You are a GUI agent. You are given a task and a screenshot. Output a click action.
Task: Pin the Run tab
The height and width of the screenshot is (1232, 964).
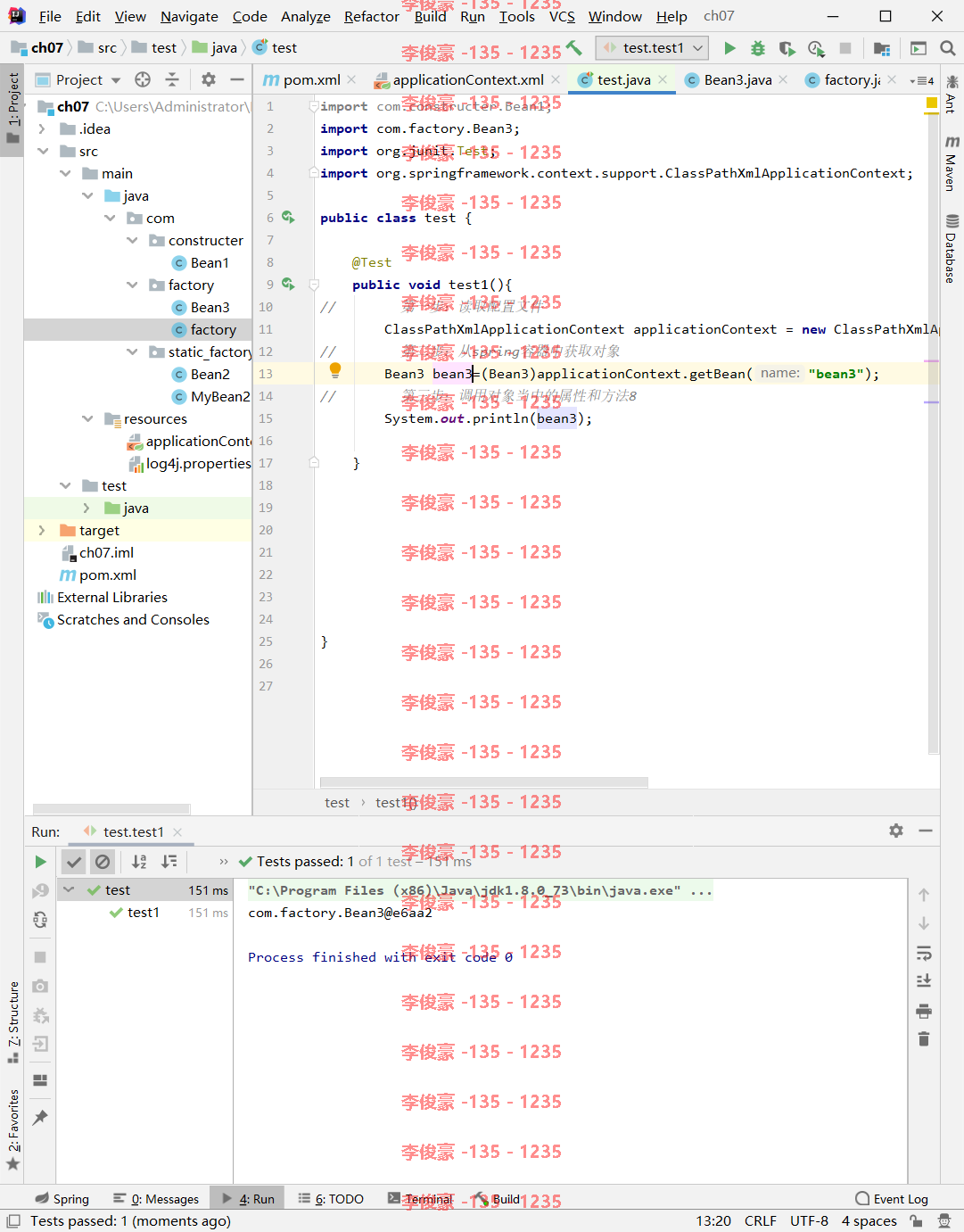point(40,1117)
